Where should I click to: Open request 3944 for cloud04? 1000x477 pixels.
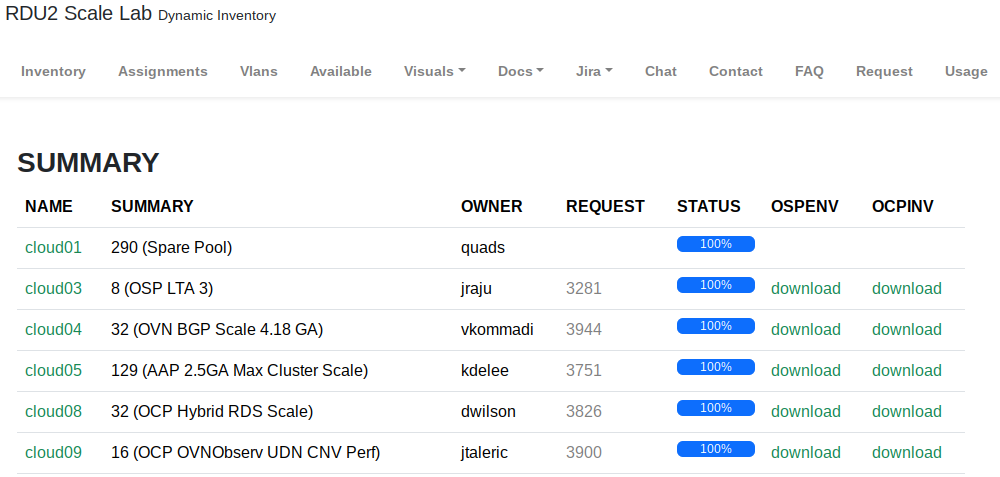584,329
